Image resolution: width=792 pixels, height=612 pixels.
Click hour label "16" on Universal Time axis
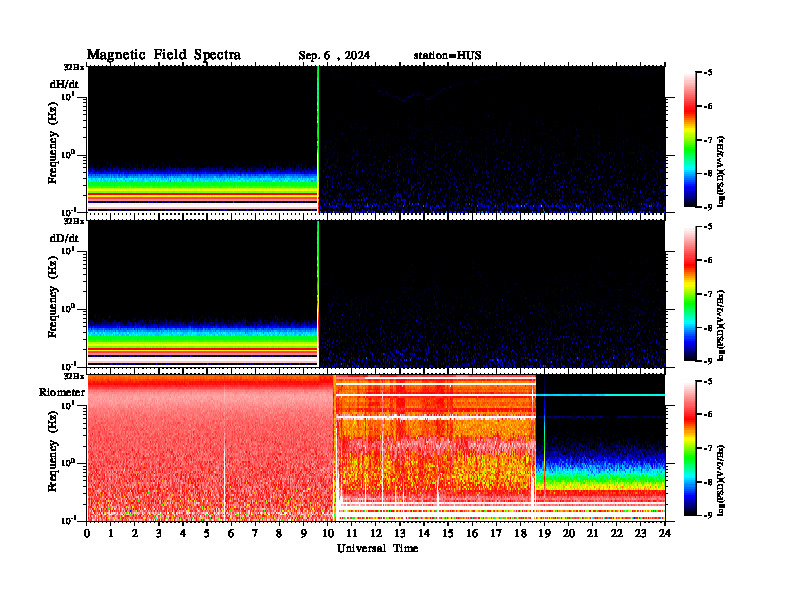pos(472,534)
